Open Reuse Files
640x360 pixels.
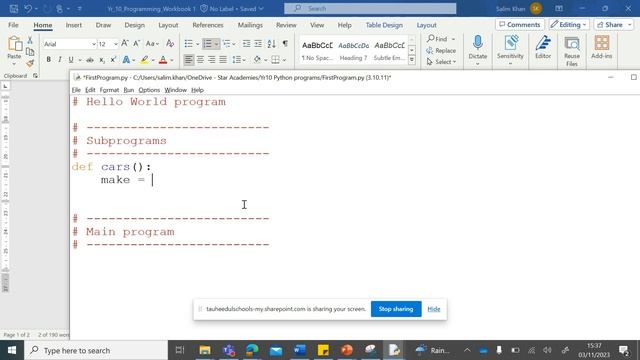click(x=572, y=51)
